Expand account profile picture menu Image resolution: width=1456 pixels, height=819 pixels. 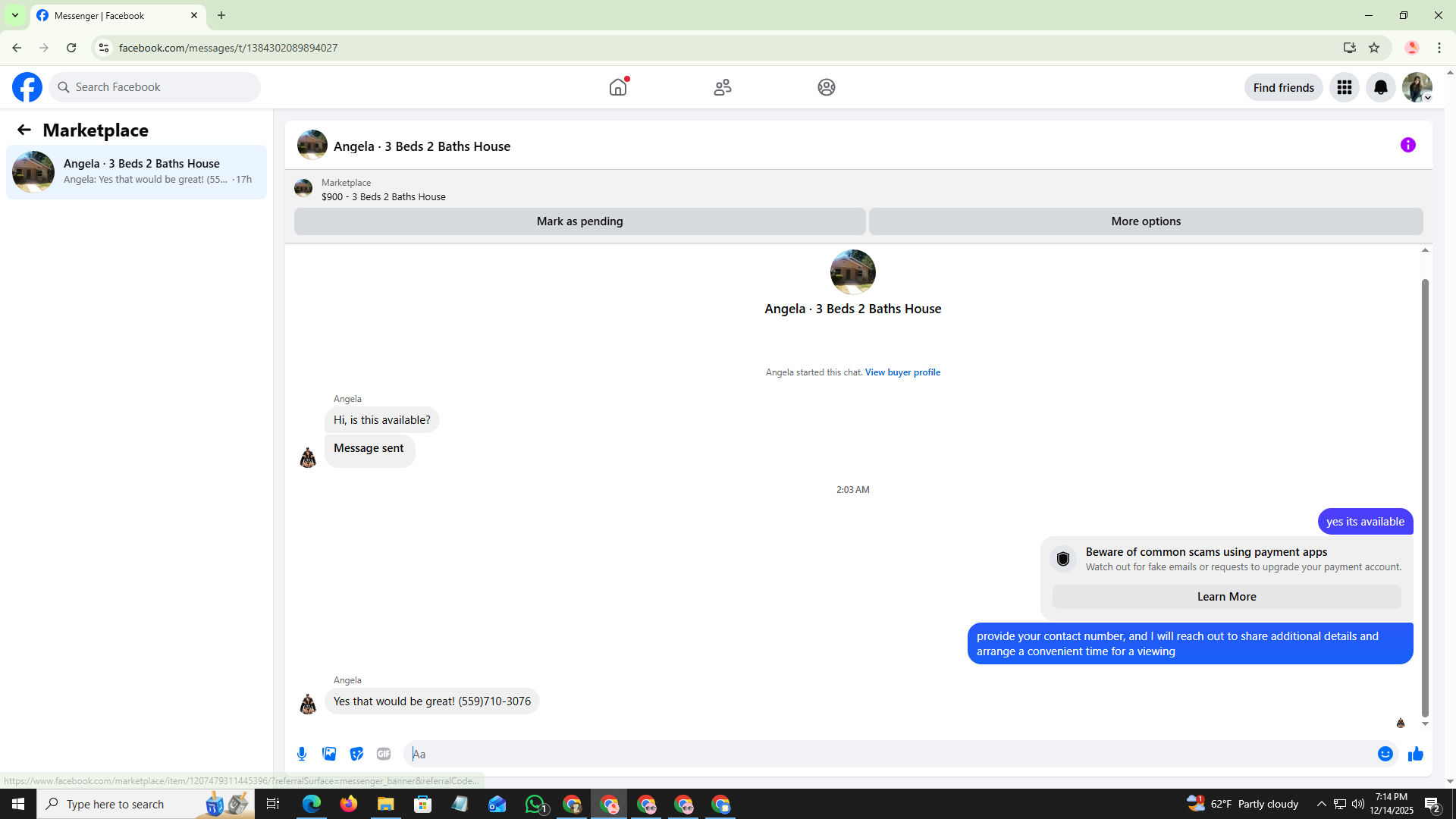tap(1417, 87)
